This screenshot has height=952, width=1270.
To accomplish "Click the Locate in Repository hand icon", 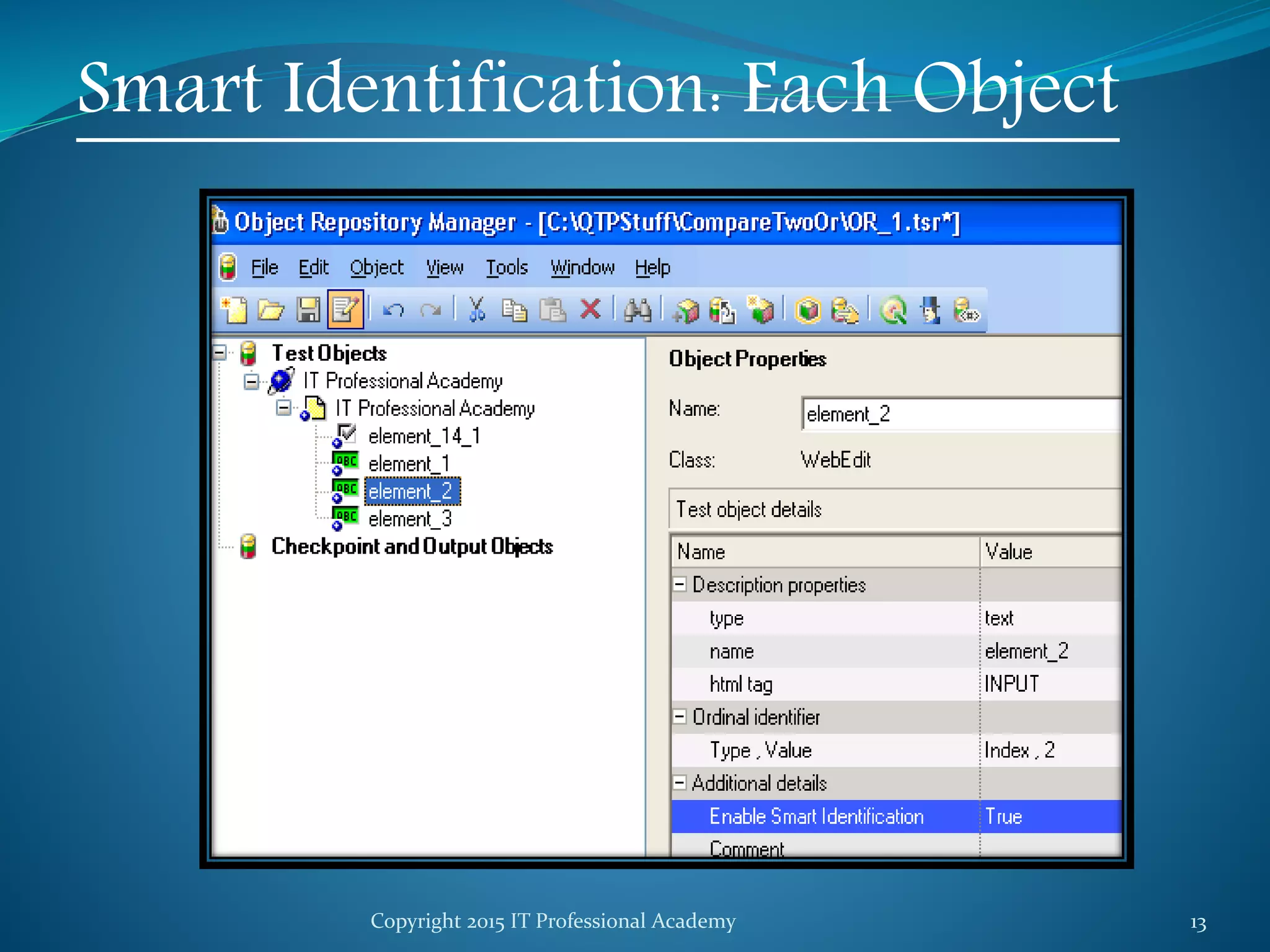I will (845, 310).
